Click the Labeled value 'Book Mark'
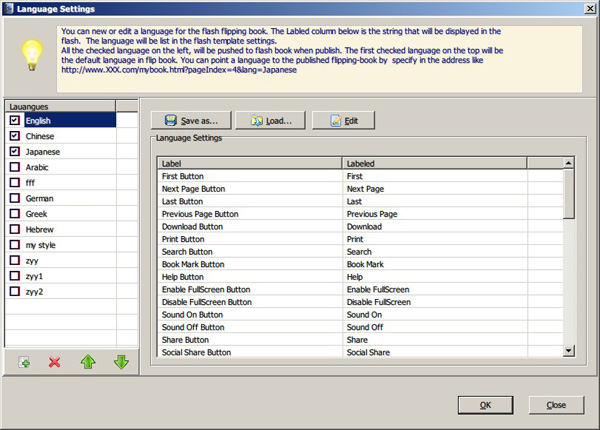Screen dimensions: 600x430 tap(365, 264)
